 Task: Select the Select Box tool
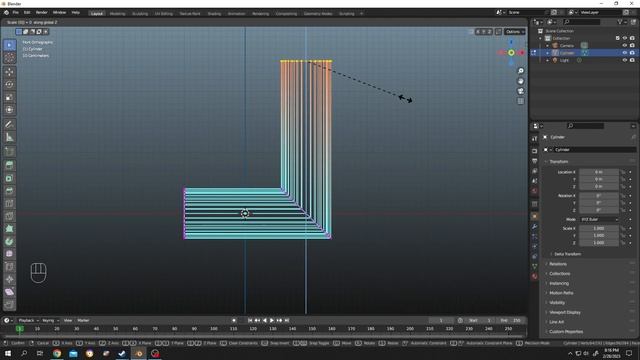point(9,45)
